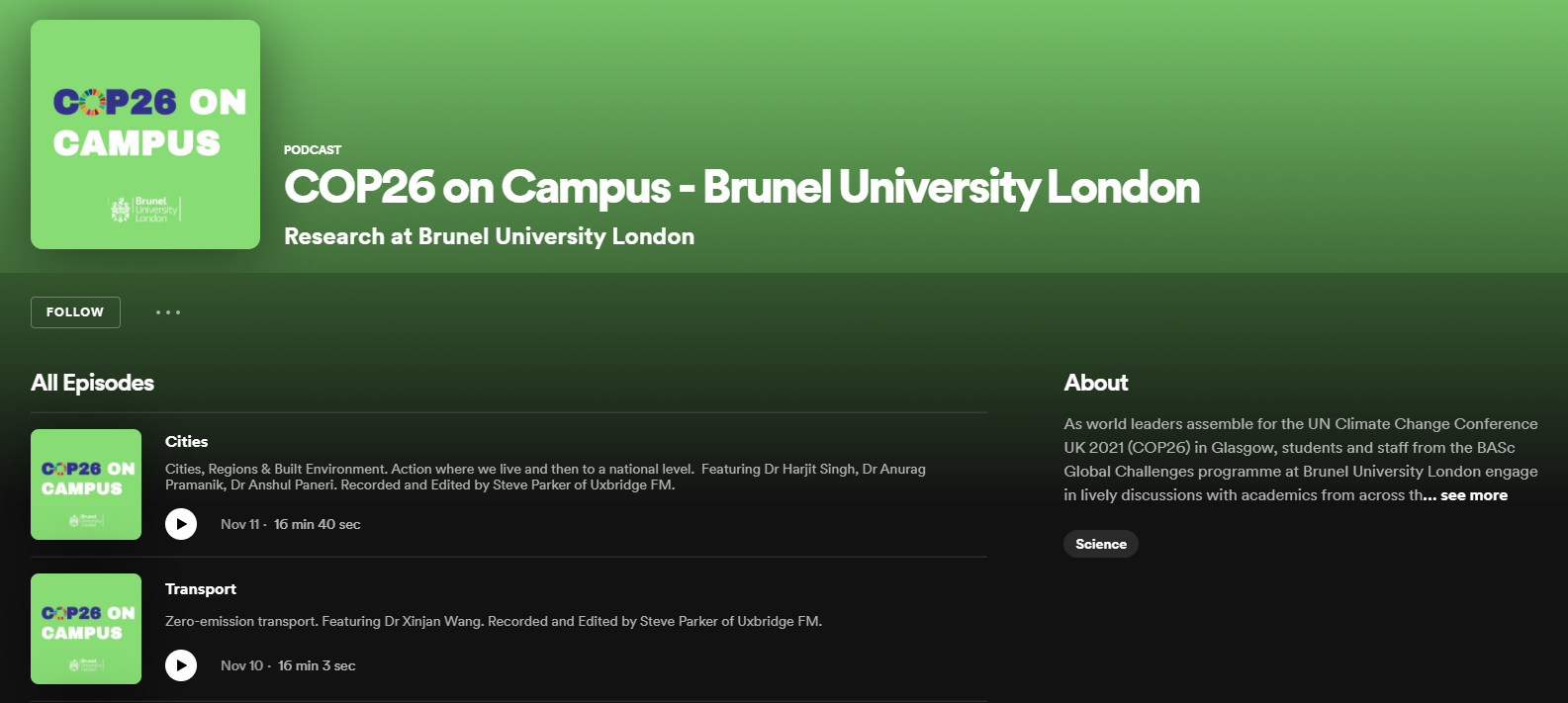Follow the COP26 on Campus podcast

pyautogui.click(x=75, y=312)
